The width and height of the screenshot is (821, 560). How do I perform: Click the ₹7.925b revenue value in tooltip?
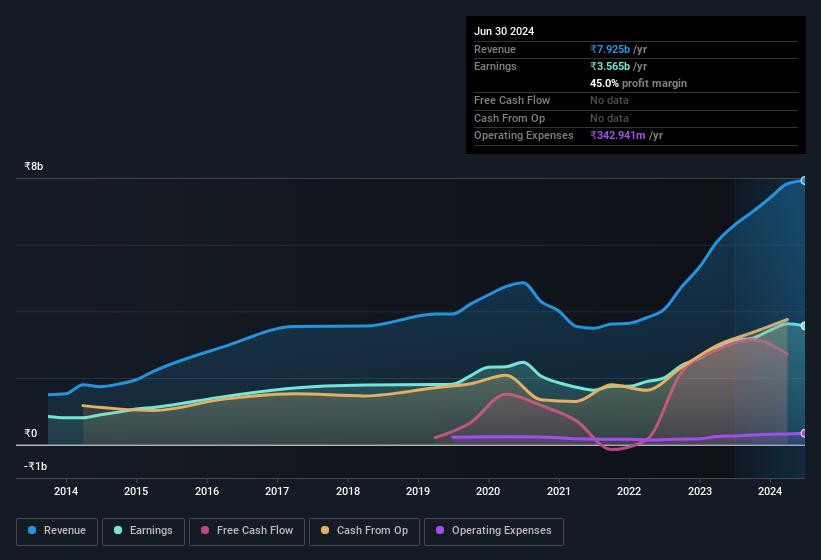click(610, 49)
